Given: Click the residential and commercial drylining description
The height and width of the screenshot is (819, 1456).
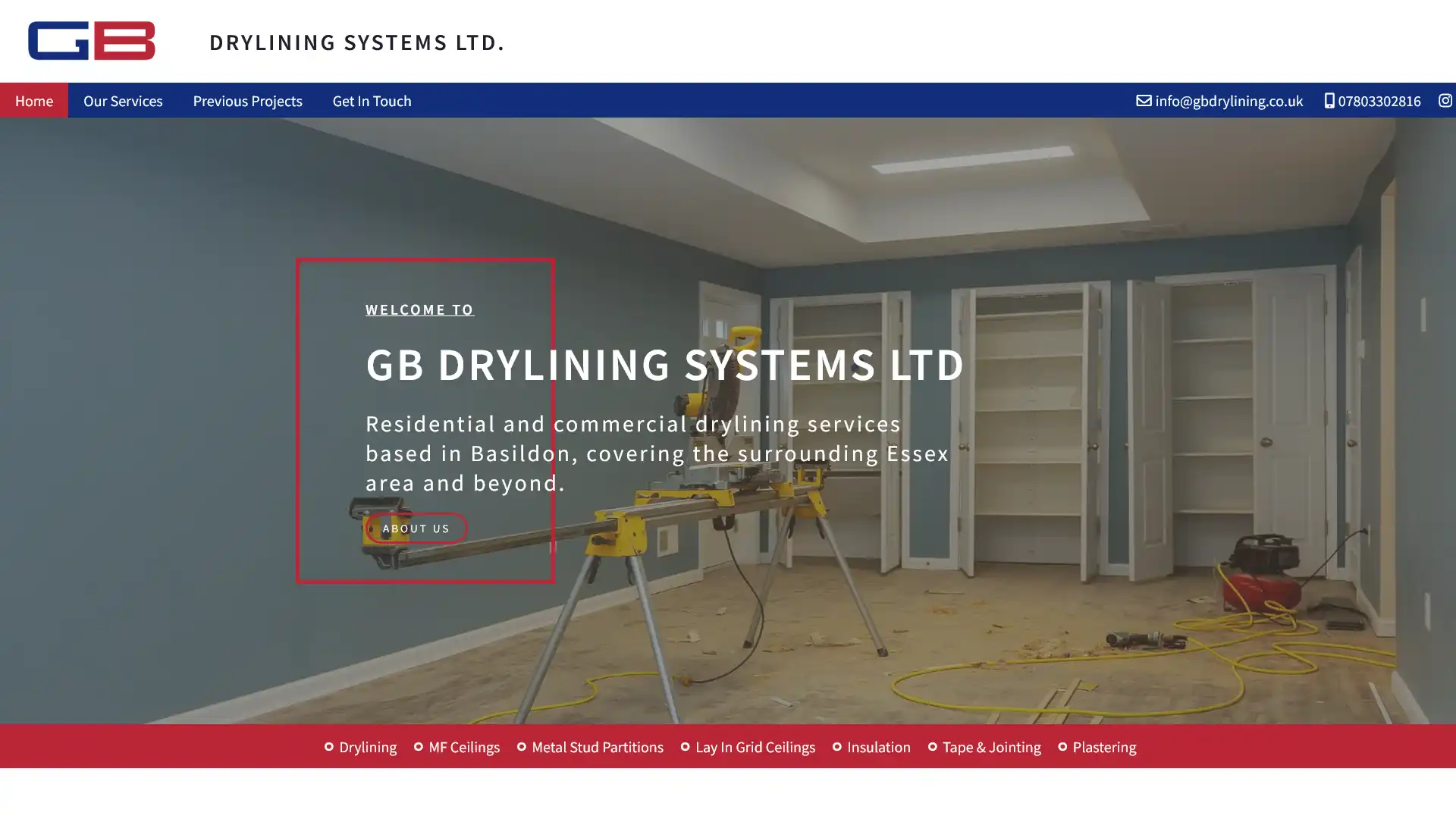Looking at the screenshot, I should pos(657,453).
